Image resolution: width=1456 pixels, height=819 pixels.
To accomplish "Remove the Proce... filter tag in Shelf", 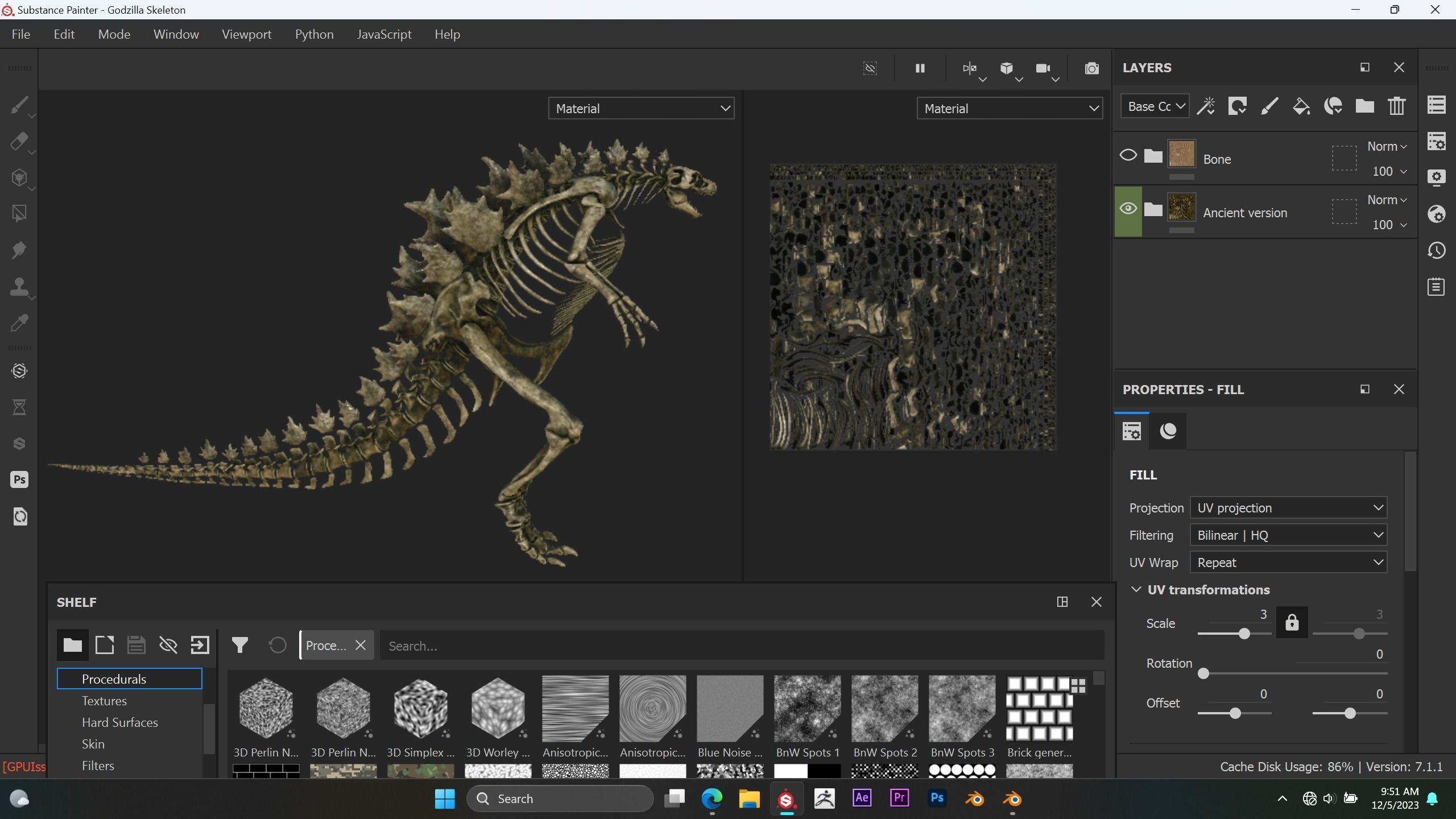I will point(360,646).
